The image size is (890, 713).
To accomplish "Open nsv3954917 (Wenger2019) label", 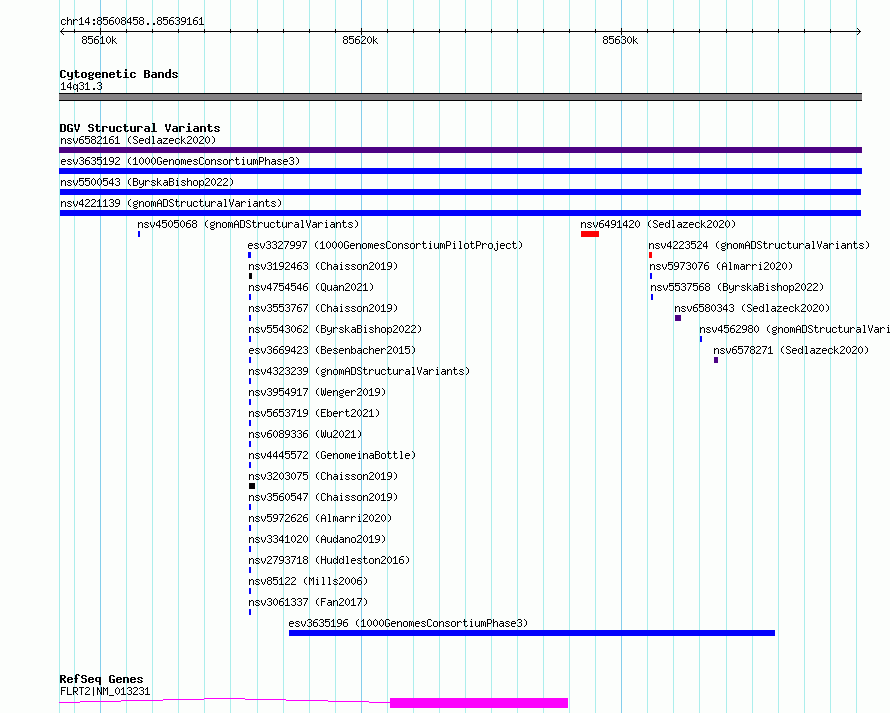I will [x=317, y=392].
